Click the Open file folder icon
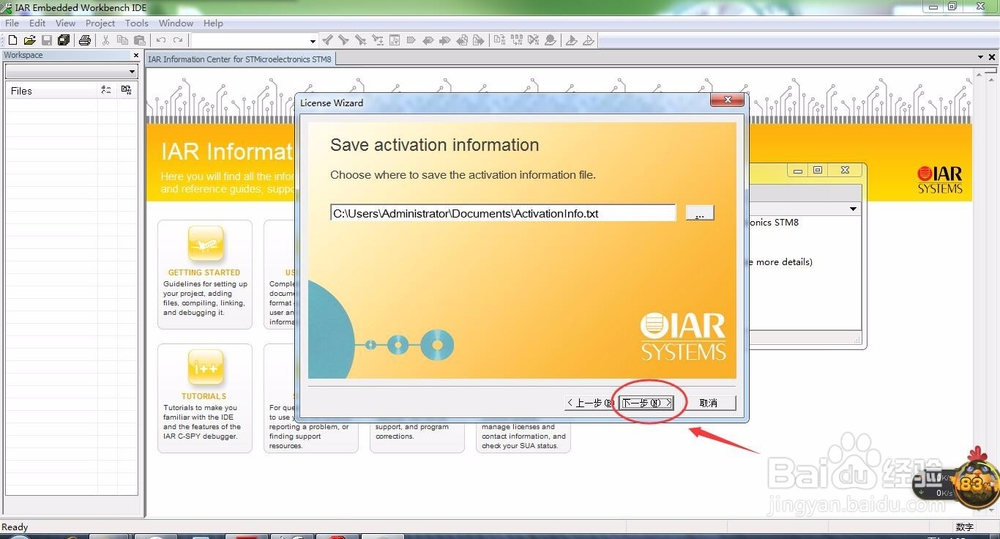The width and height of the screenshot is (1000, 539). [x=29, y=40]
